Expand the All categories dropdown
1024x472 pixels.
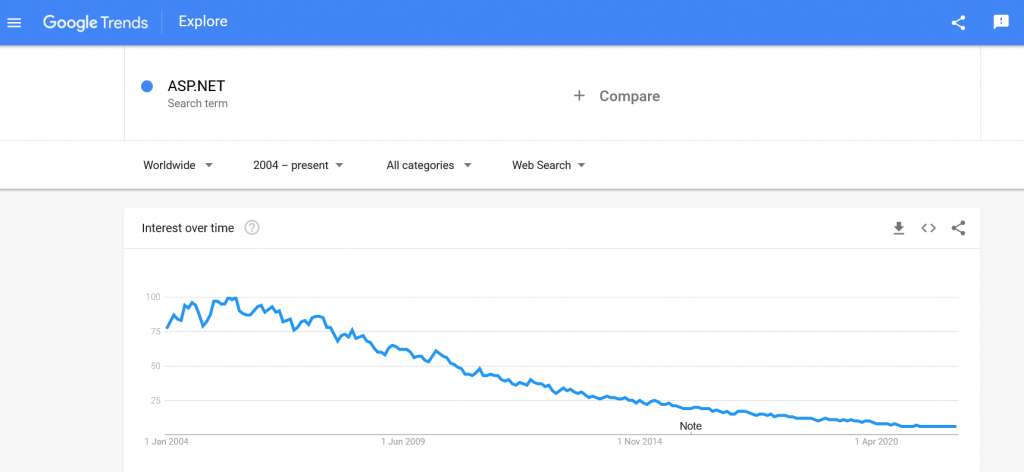click(429, 165)
